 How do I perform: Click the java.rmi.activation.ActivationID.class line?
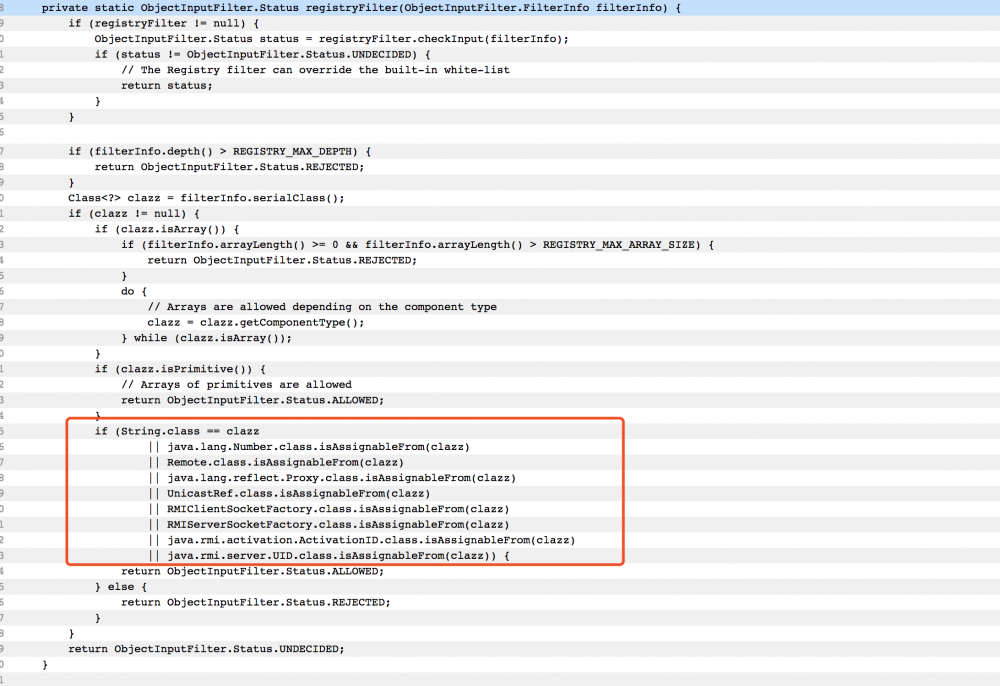tap(362, 540)
